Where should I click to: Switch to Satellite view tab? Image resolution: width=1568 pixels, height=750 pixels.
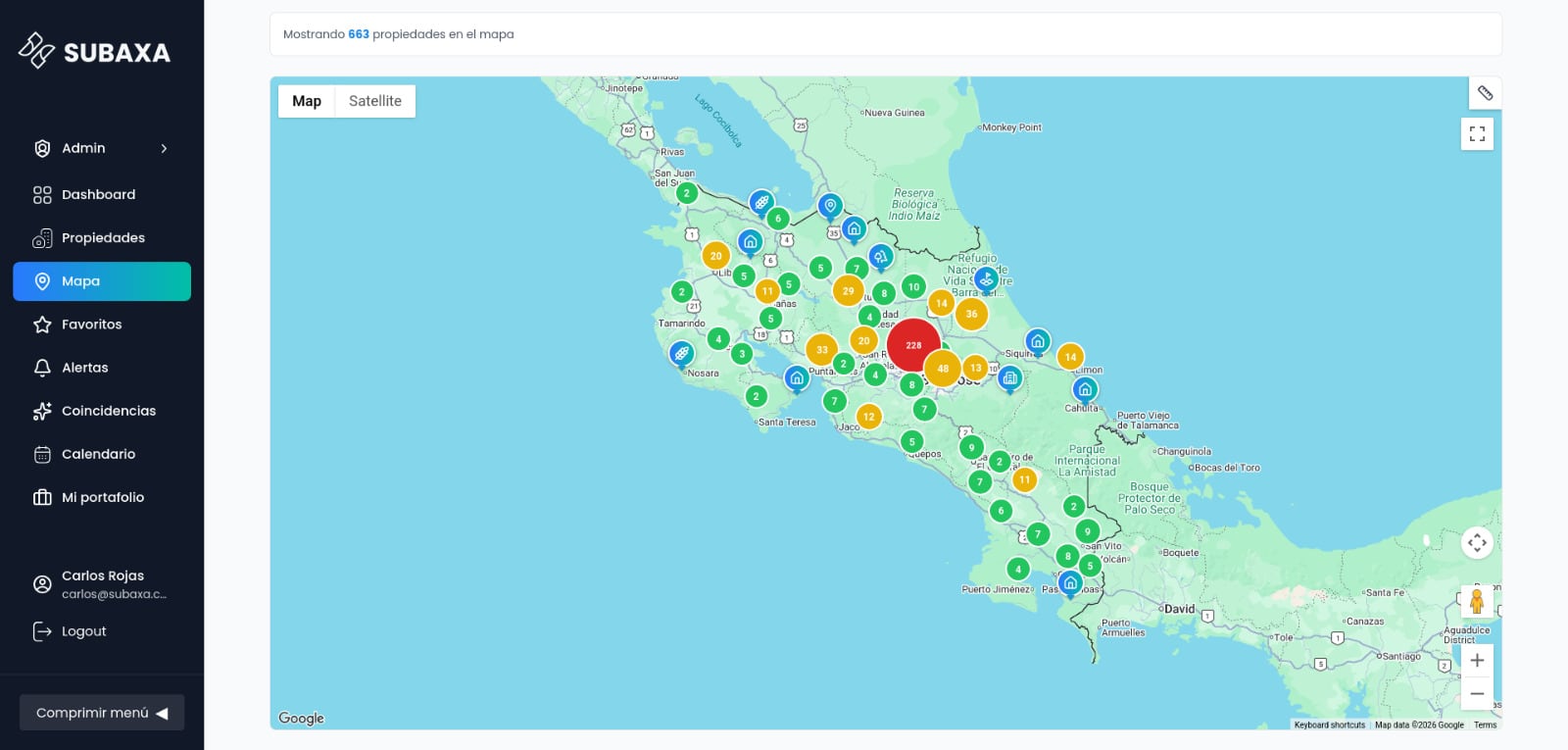pos(375,101)
